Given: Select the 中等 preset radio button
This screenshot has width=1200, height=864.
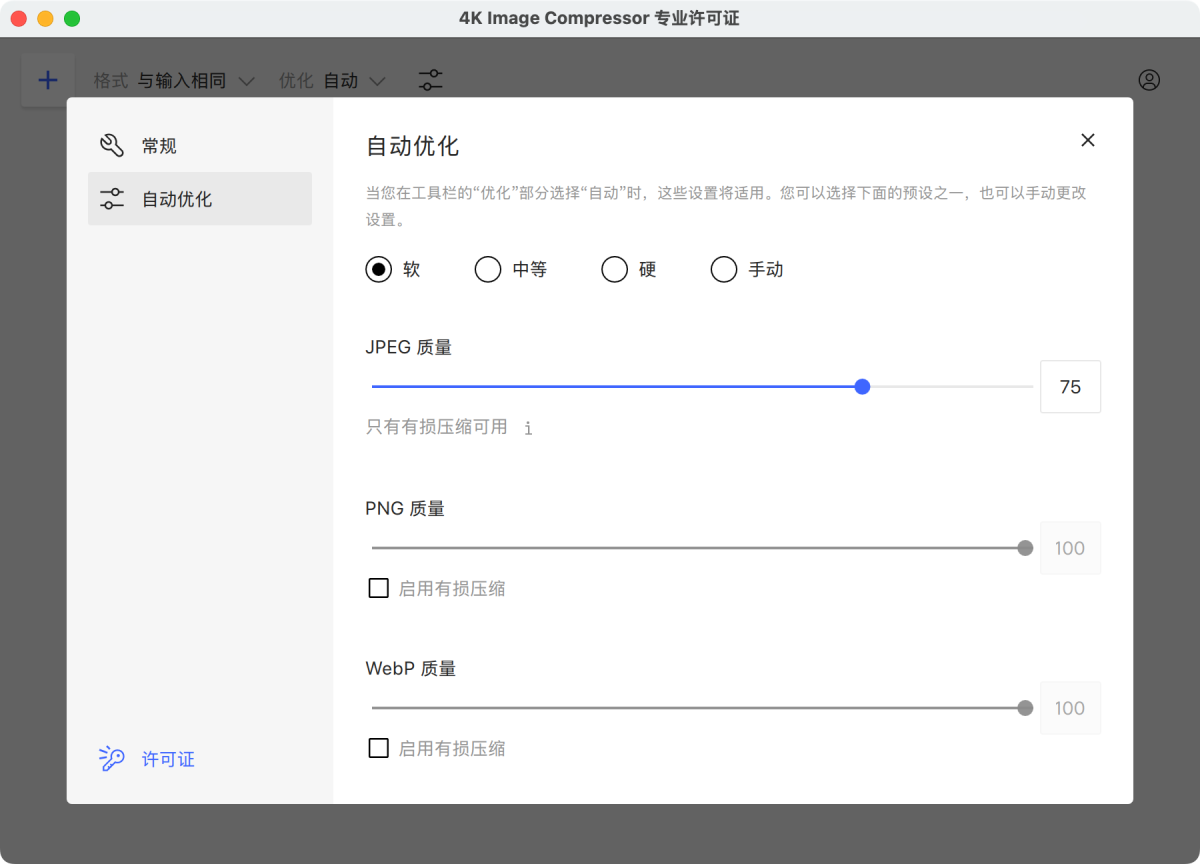Looking at the screenshot, I should tap(488, 269).
